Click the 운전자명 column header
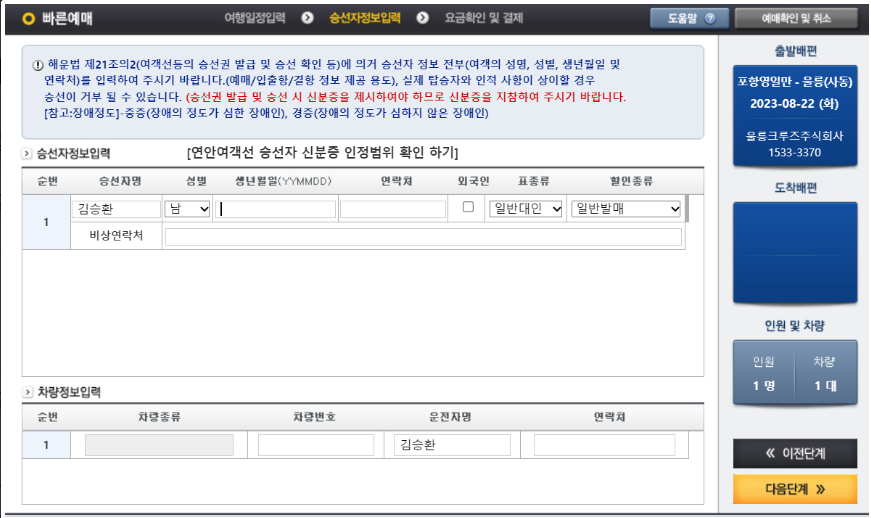The image size is (871, 518). [x=450, y=417]
